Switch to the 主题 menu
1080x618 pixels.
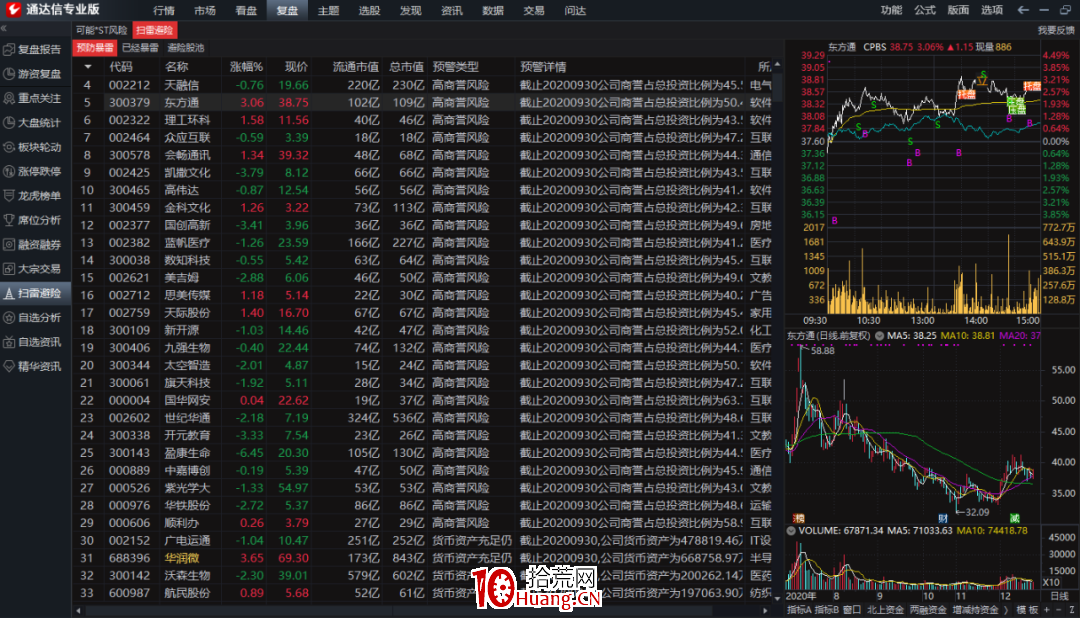(329, 10)
